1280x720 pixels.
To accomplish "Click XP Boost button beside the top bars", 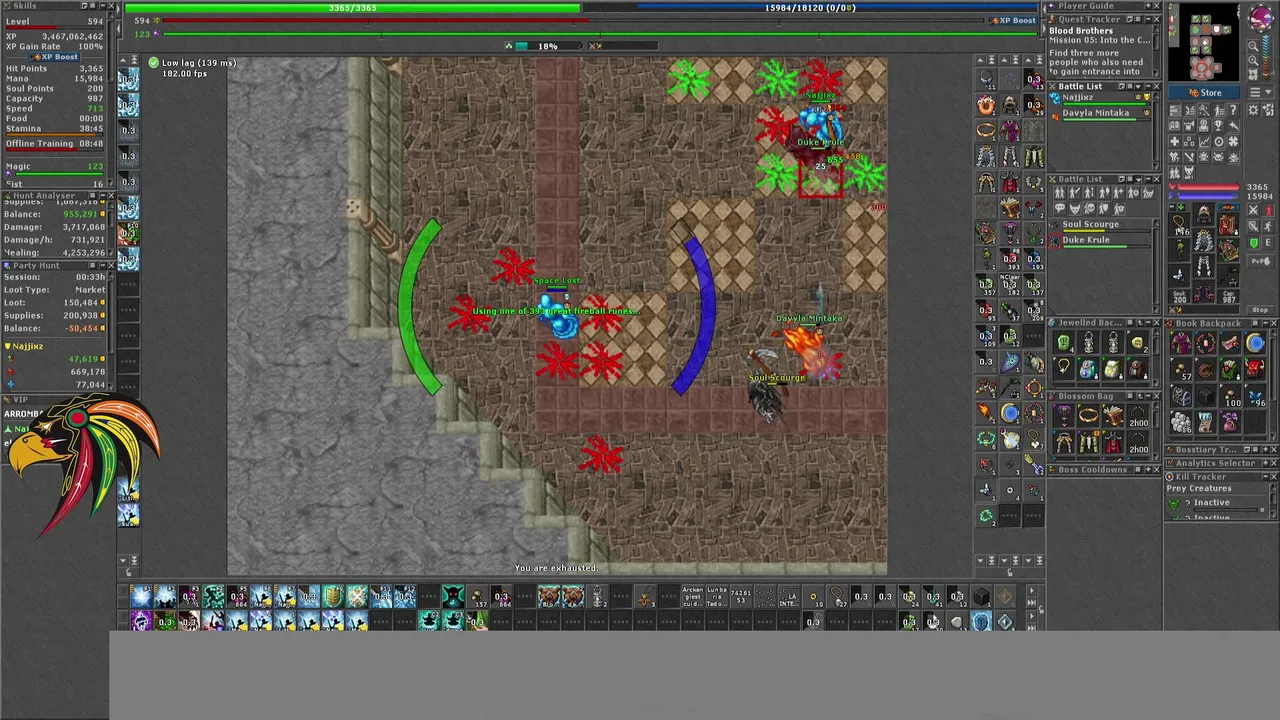I will click(x=1013, y=20).
